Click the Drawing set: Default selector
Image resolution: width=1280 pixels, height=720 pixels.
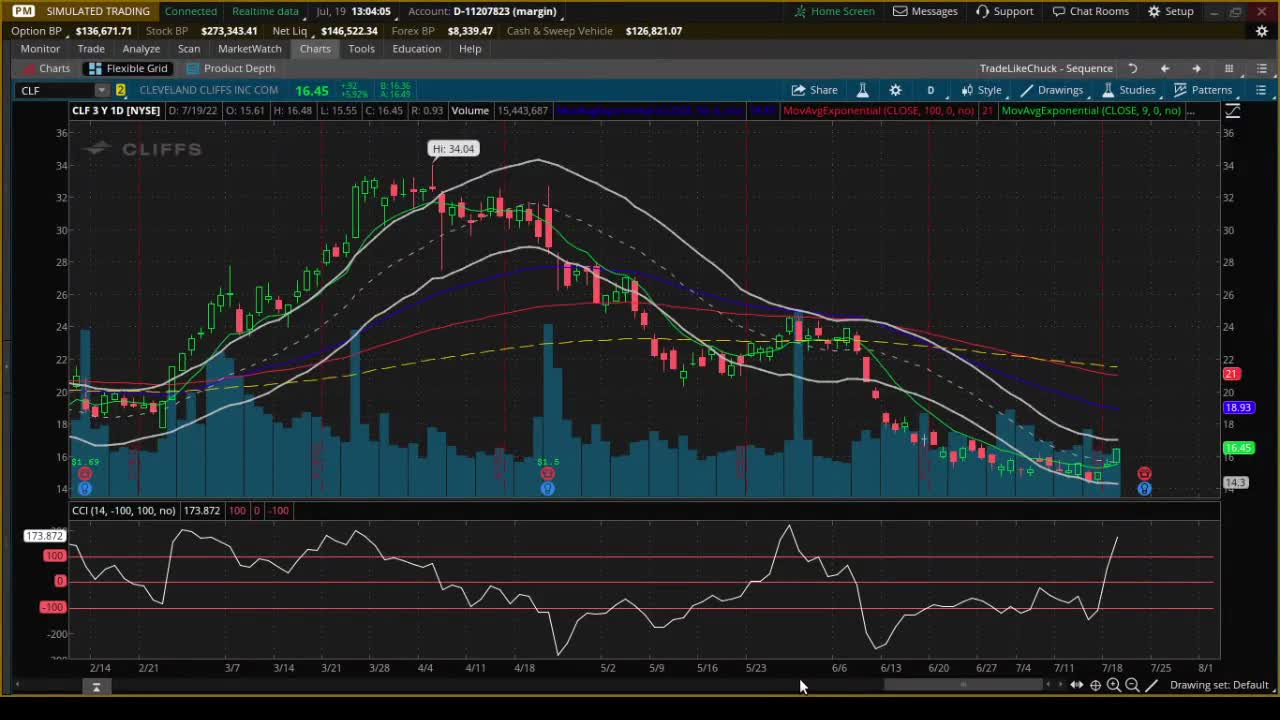pyautogui.click(x=1219, y=685)
